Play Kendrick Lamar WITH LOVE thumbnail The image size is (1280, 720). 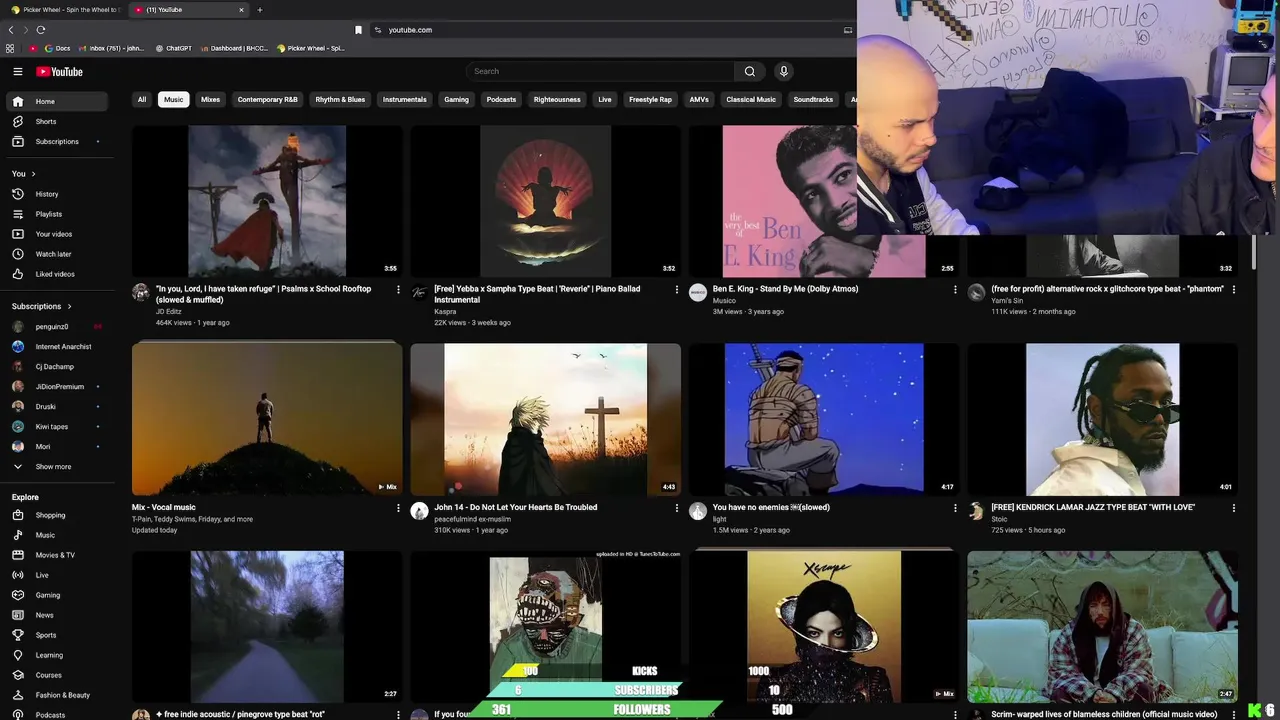(x=1102, y=419)
